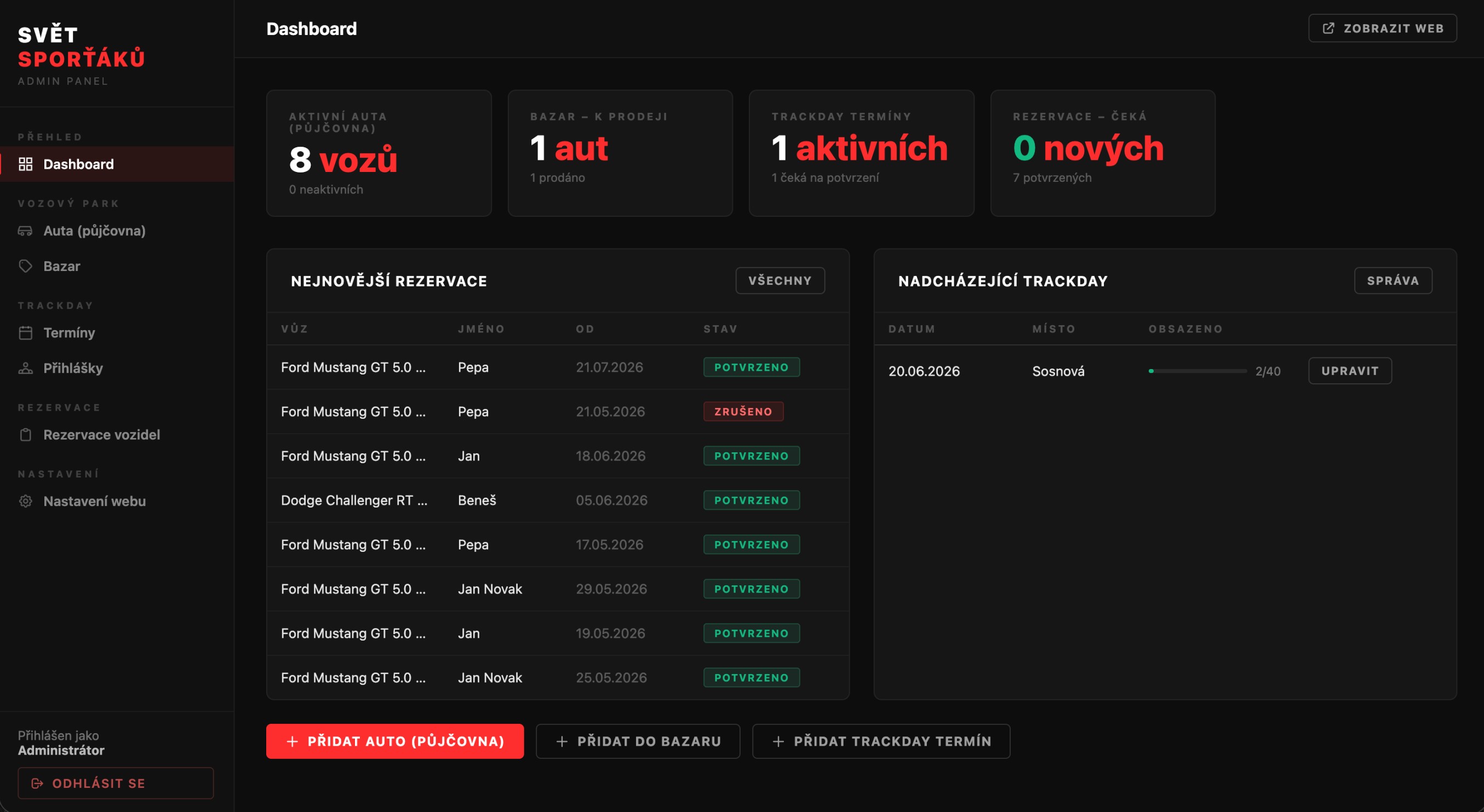This screenshot has width=1484, height=812.
Task: Click the date 18.06.2026 in reservations
Action: [611, 456]
